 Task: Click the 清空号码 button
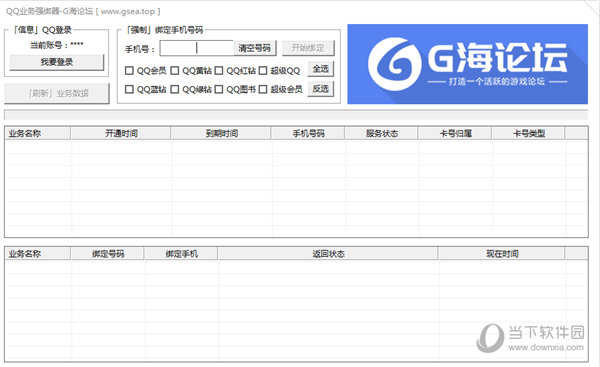pyautogui.click(x=254, y=48)
